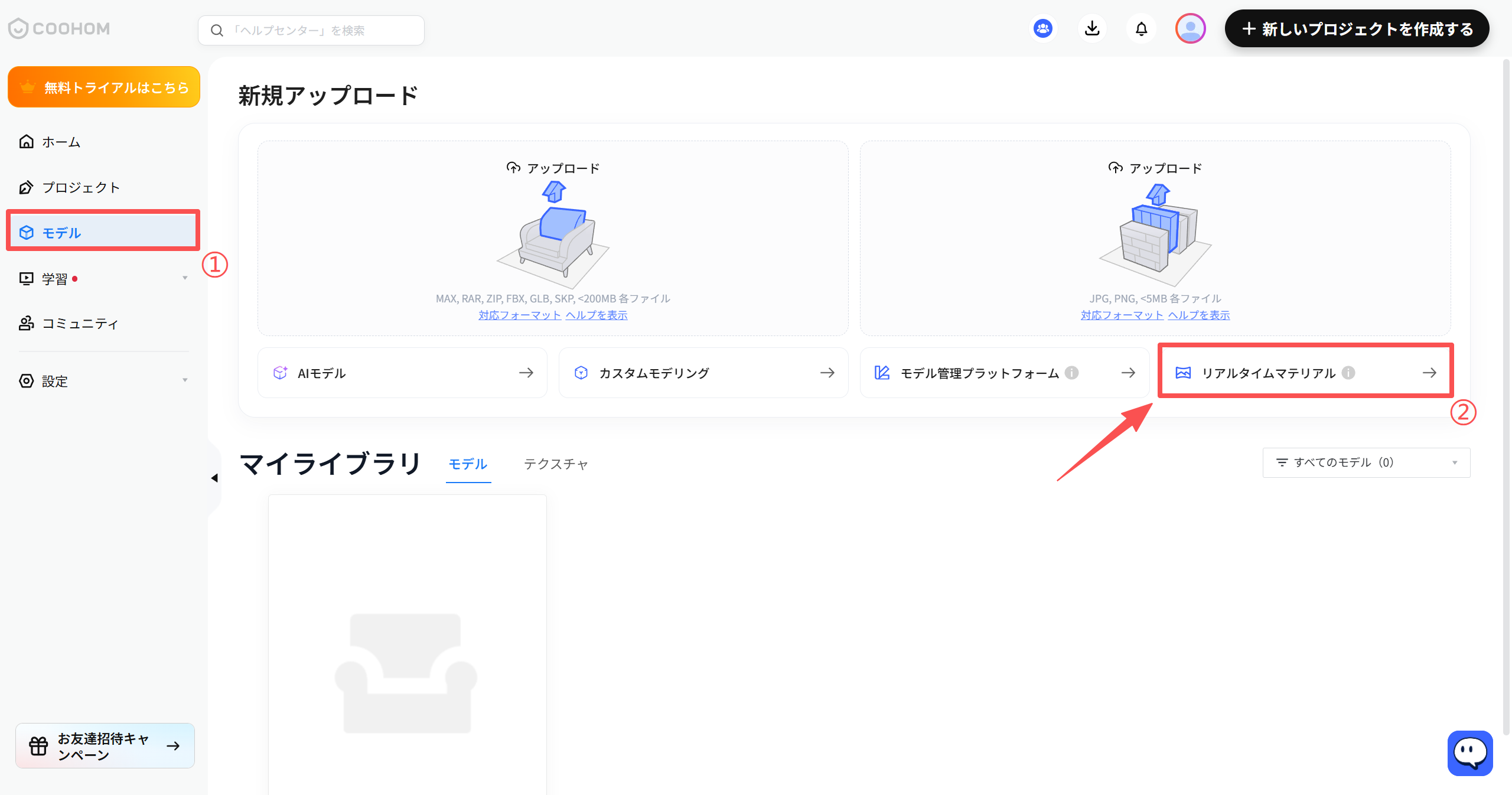Click the プロジェクト pen icon
1512x795 pixels.
point(26,187)
